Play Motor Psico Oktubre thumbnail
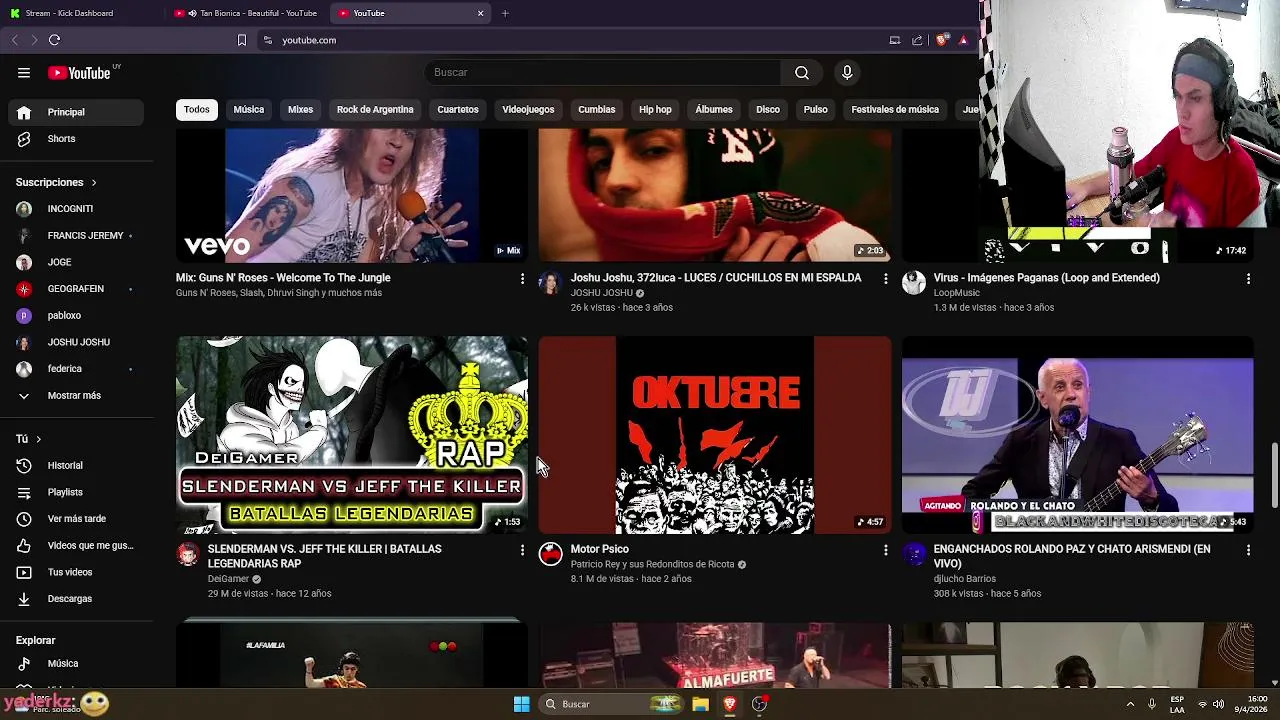 [715, 435]
